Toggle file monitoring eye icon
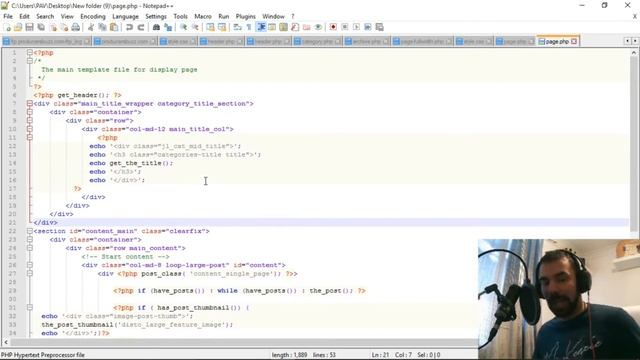The width and height of the screenshot is (640, 360). (318, 27)
